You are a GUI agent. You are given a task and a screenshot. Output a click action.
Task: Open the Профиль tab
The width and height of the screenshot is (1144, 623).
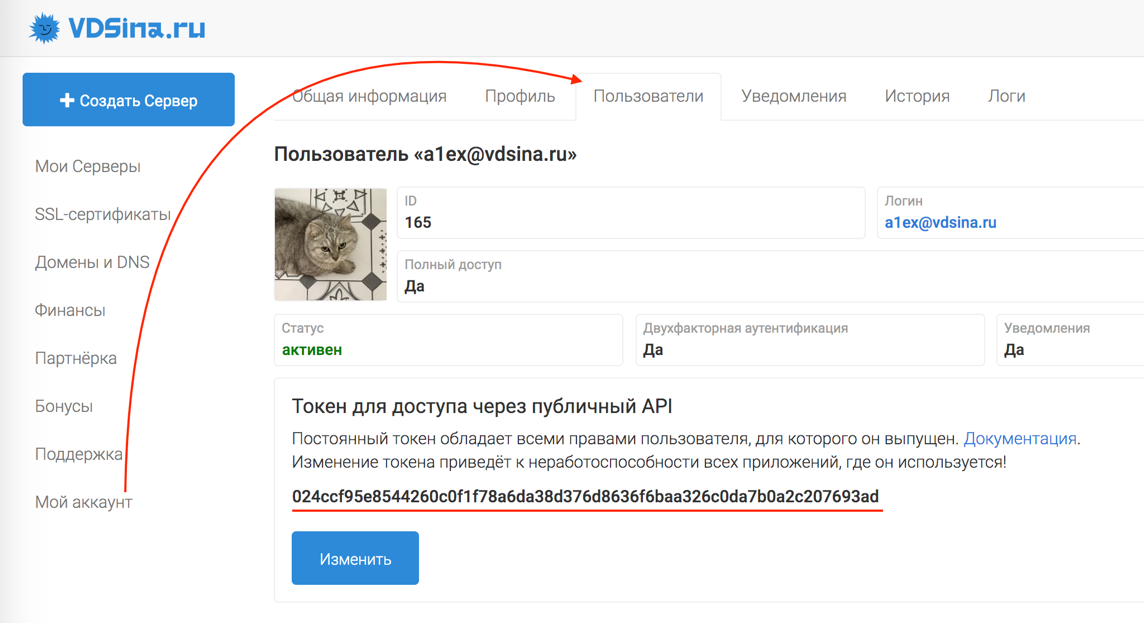pyautogui.click(x=518, y=95)
